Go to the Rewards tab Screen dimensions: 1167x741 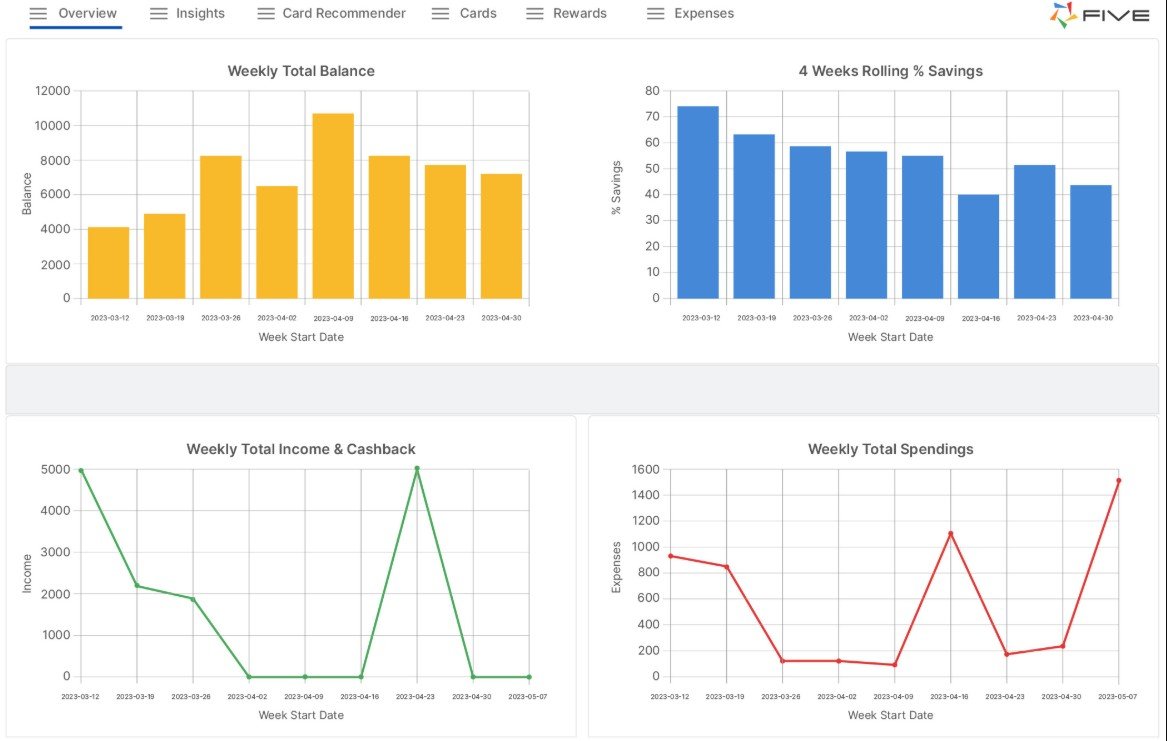[580, 14]
